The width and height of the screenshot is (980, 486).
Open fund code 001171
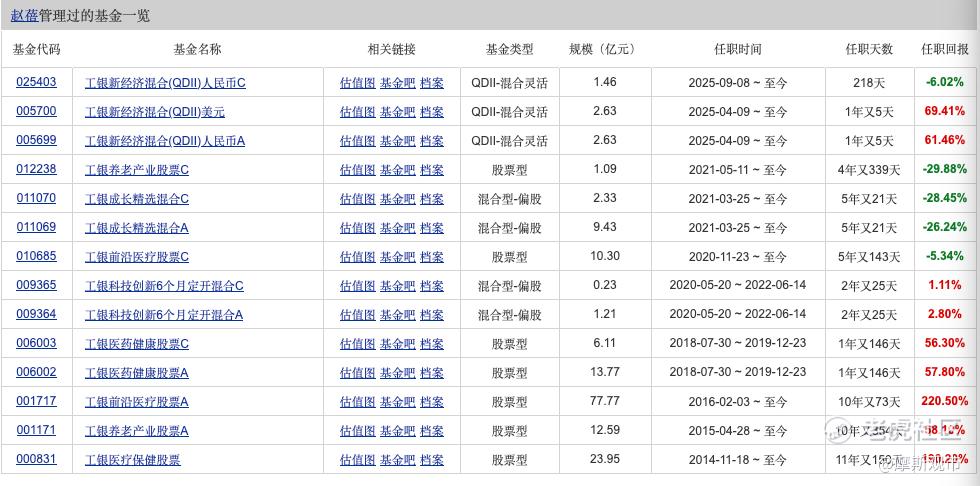36,430
